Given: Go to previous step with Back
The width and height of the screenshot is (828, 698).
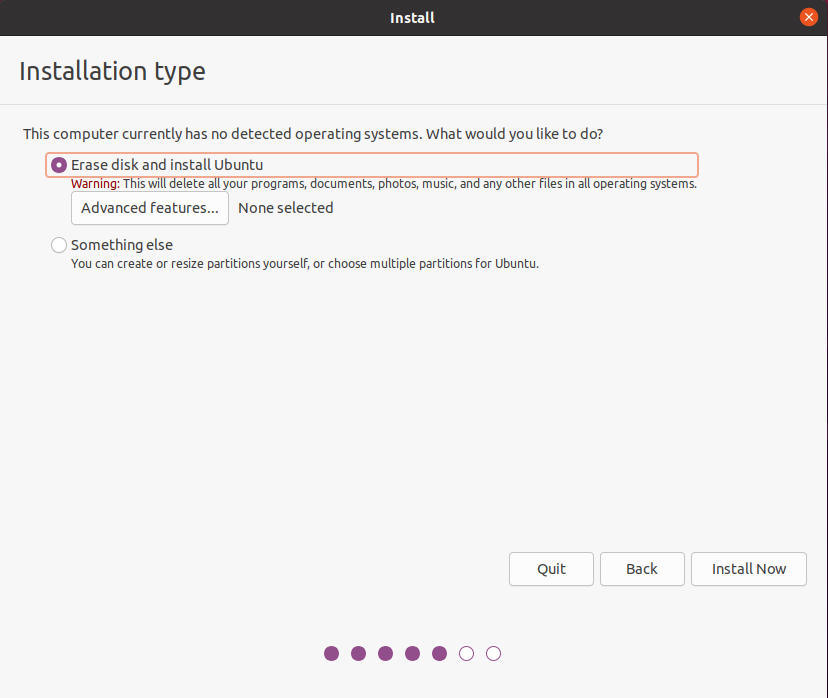Looking at the screenshot, I should pos(642,569).
